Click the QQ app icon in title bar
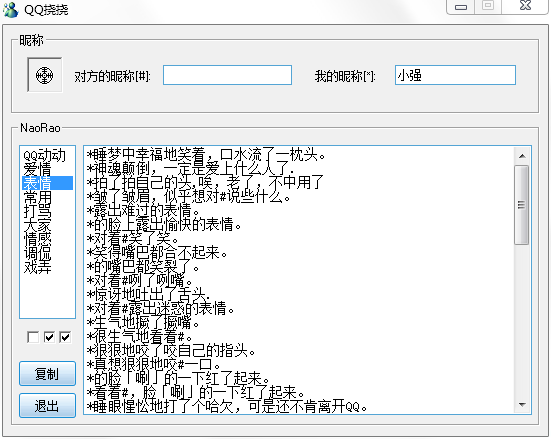This screenshot has width=551, height=439. point(10,9)
